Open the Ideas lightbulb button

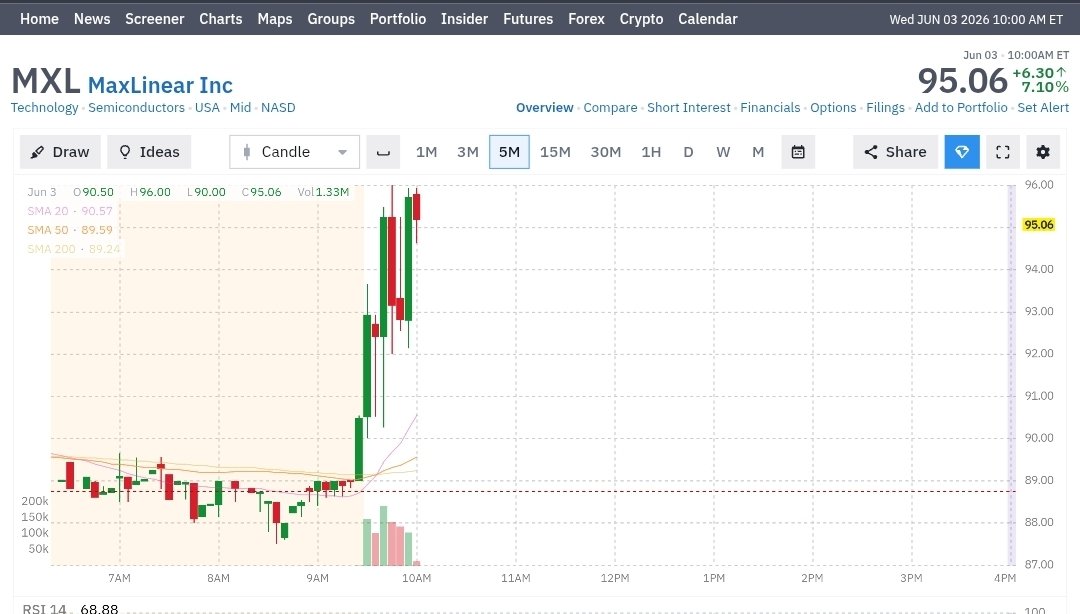149,152
